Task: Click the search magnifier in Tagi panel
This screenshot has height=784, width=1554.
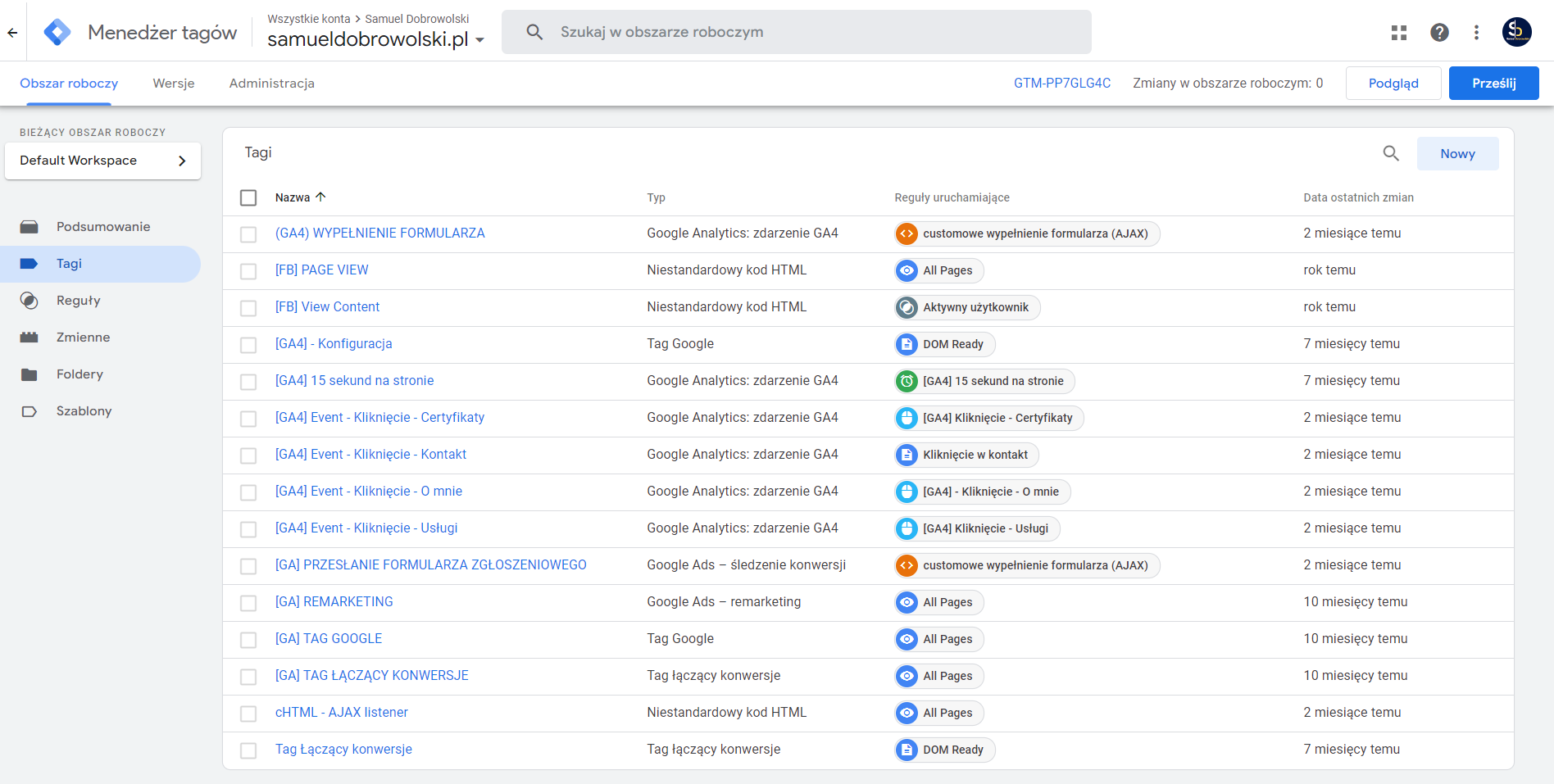Action: pyautogui.click(x=1391, y=153)
